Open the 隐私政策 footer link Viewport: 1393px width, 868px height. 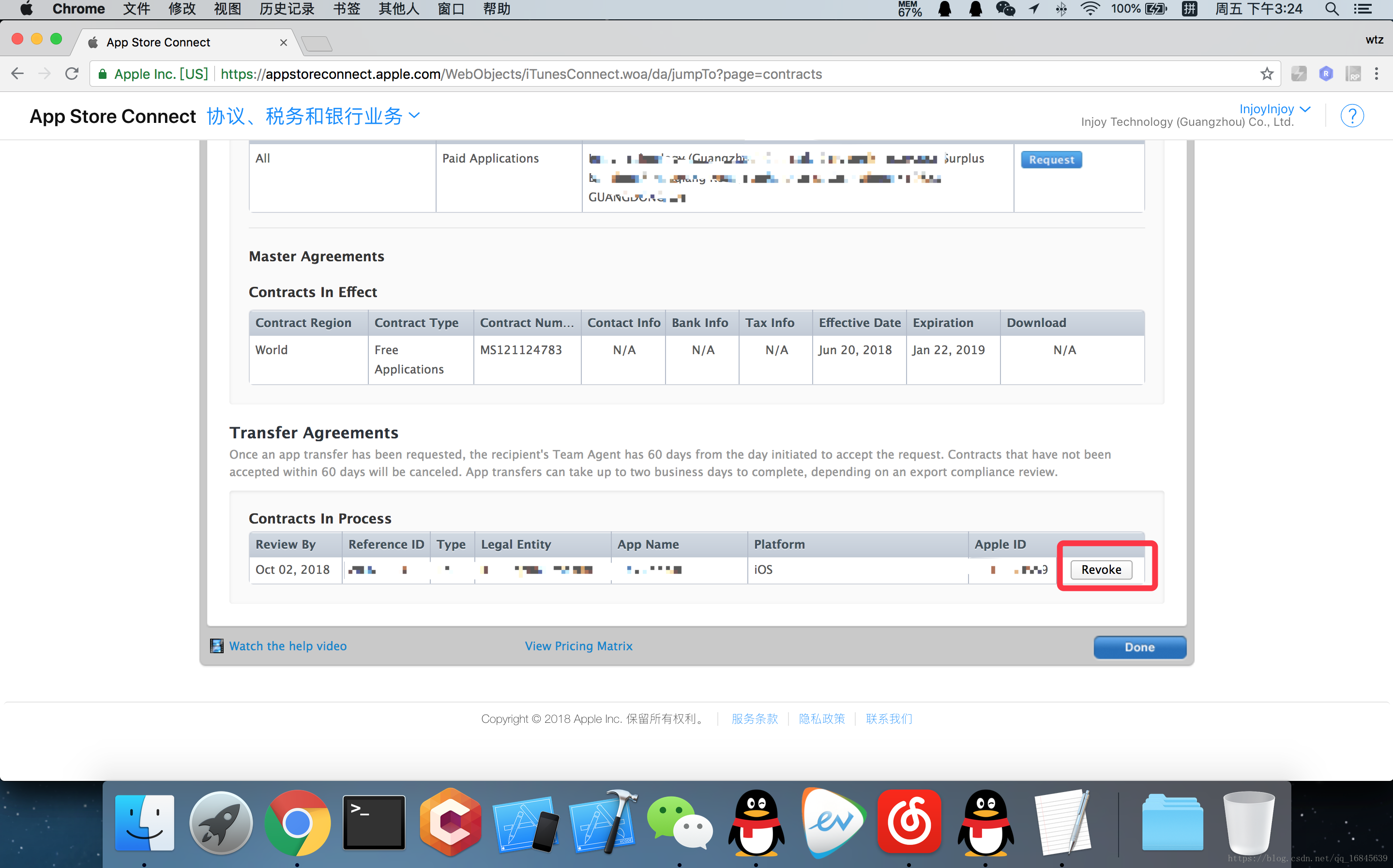click(822, 719)
